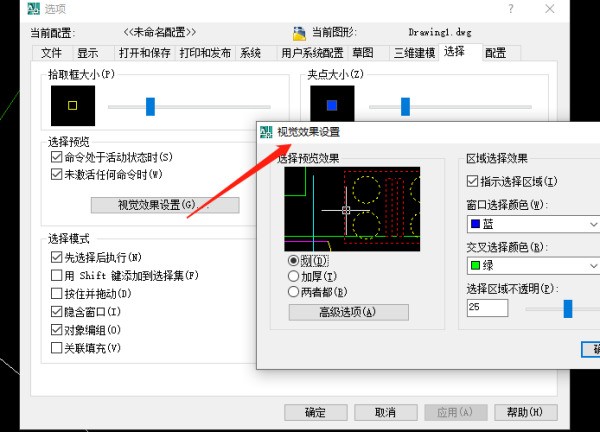This screenshot has width=600, height=432.
Task: Click the 拾取框大小 slider handle
Action: coord(150,105)
